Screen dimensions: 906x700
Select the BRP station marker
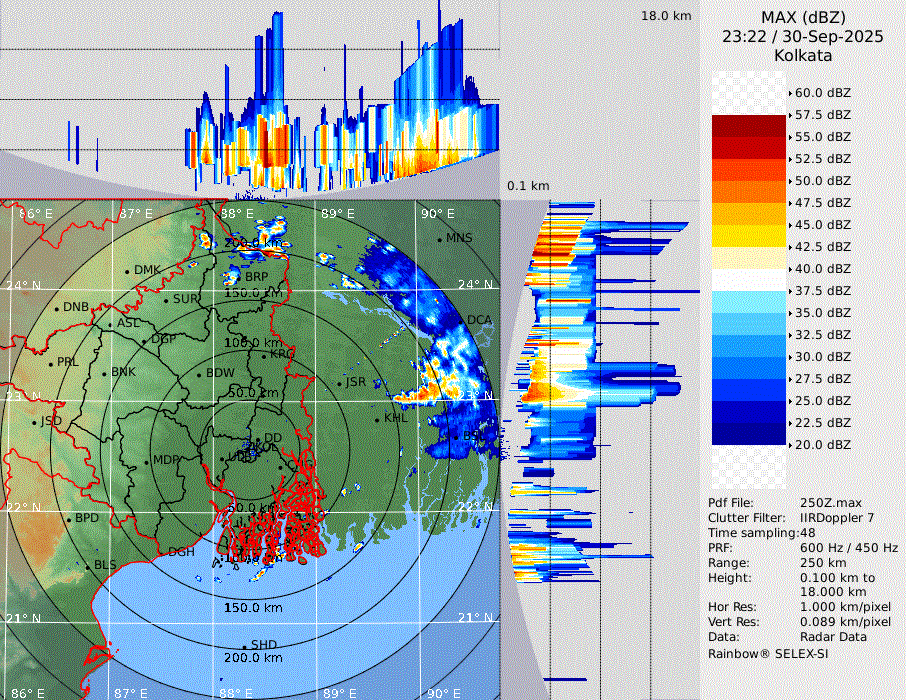239,277
